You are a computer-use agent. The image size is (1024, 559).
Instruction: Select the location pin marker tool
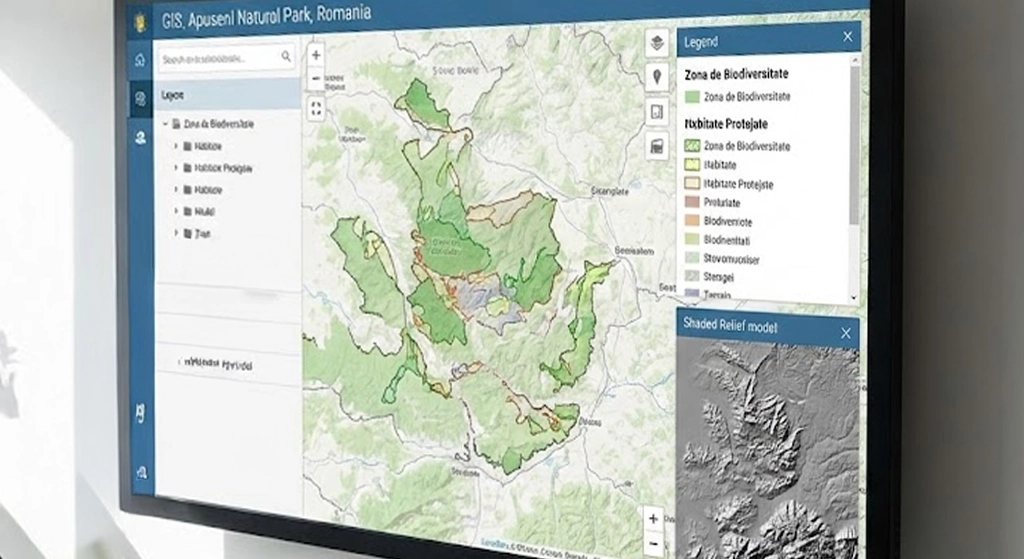(657, 77)
